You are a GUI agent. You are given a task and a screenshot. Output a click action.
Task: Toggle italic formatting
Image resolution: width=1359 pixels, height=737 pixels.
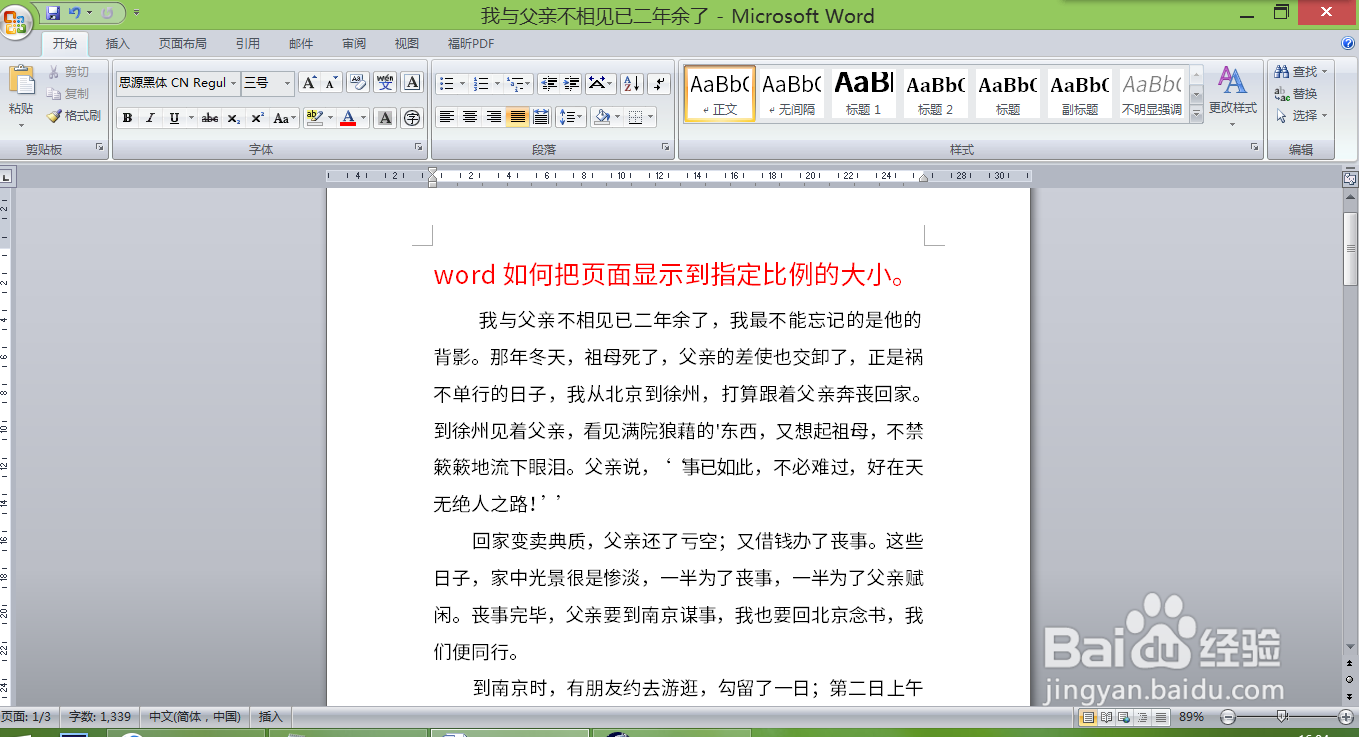click(150, 118)
